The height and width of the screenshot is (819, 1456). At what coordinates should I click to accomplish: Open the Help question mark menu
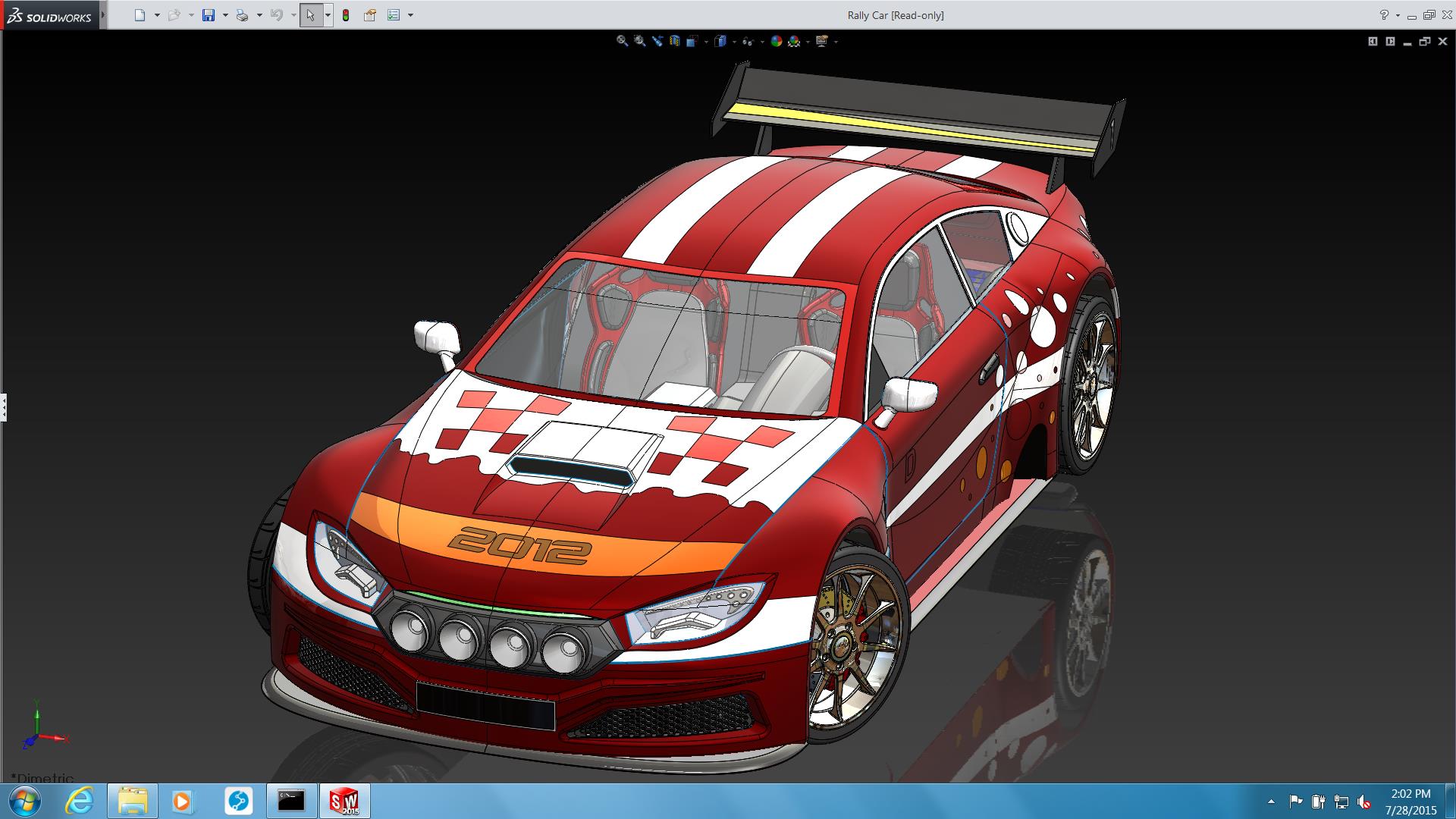click(1384, 15)
